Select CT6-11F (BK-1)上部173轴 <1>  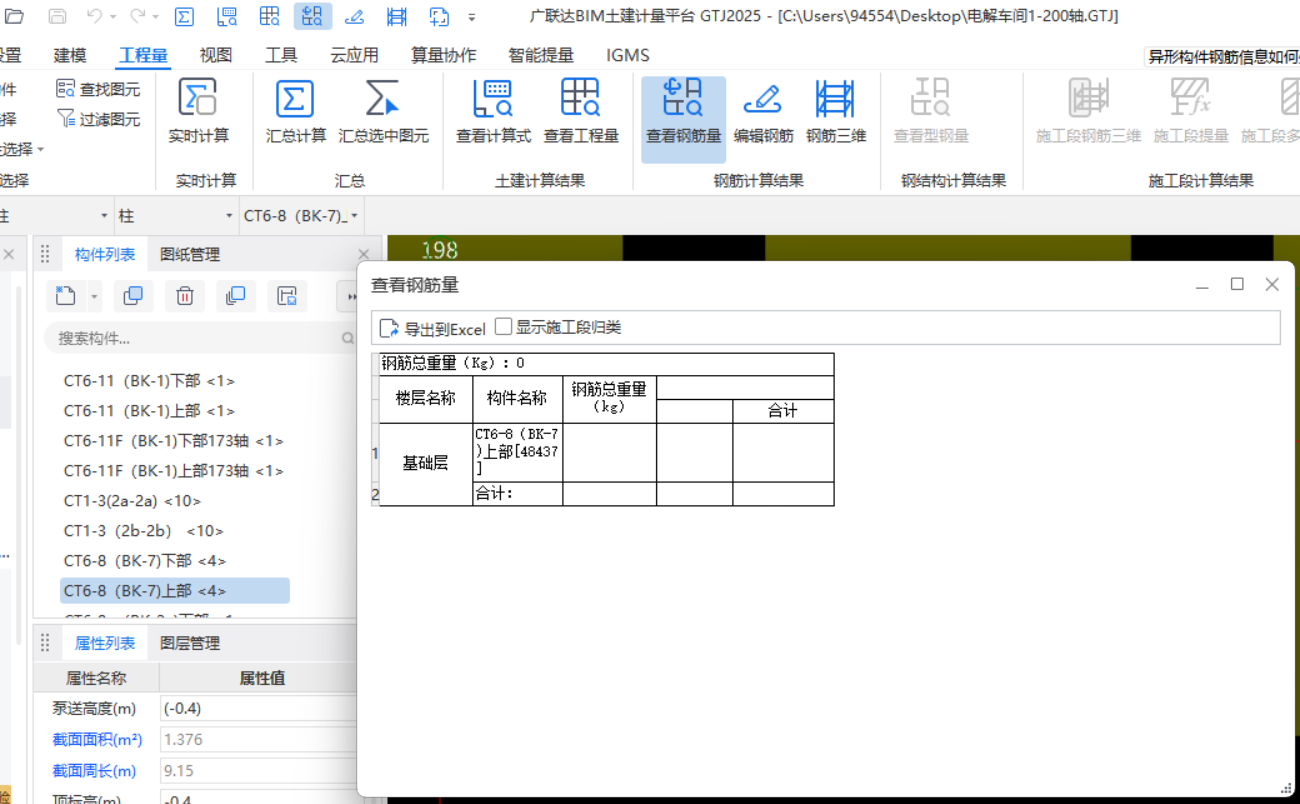coord(174,471)
